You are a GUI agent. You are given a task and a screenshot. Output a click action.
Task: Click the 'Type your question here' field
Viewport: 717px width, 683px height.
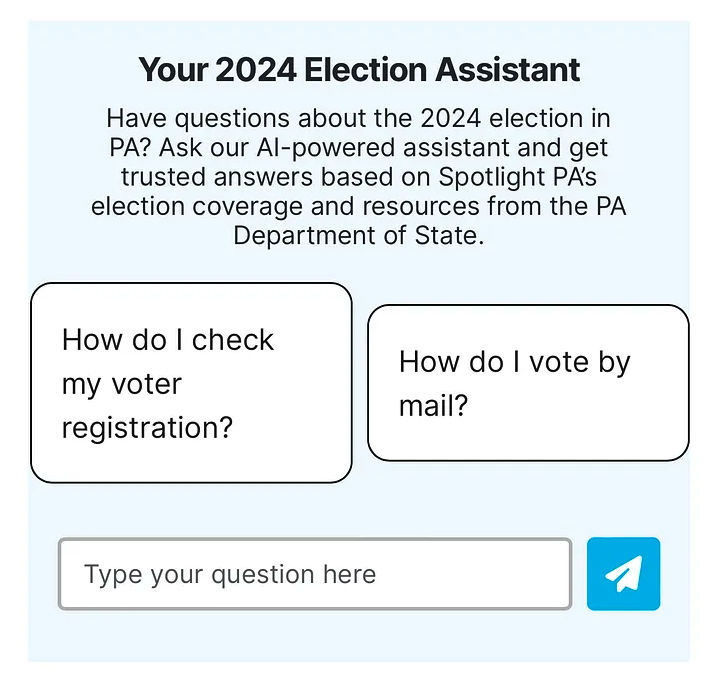[x=314, y=574]
